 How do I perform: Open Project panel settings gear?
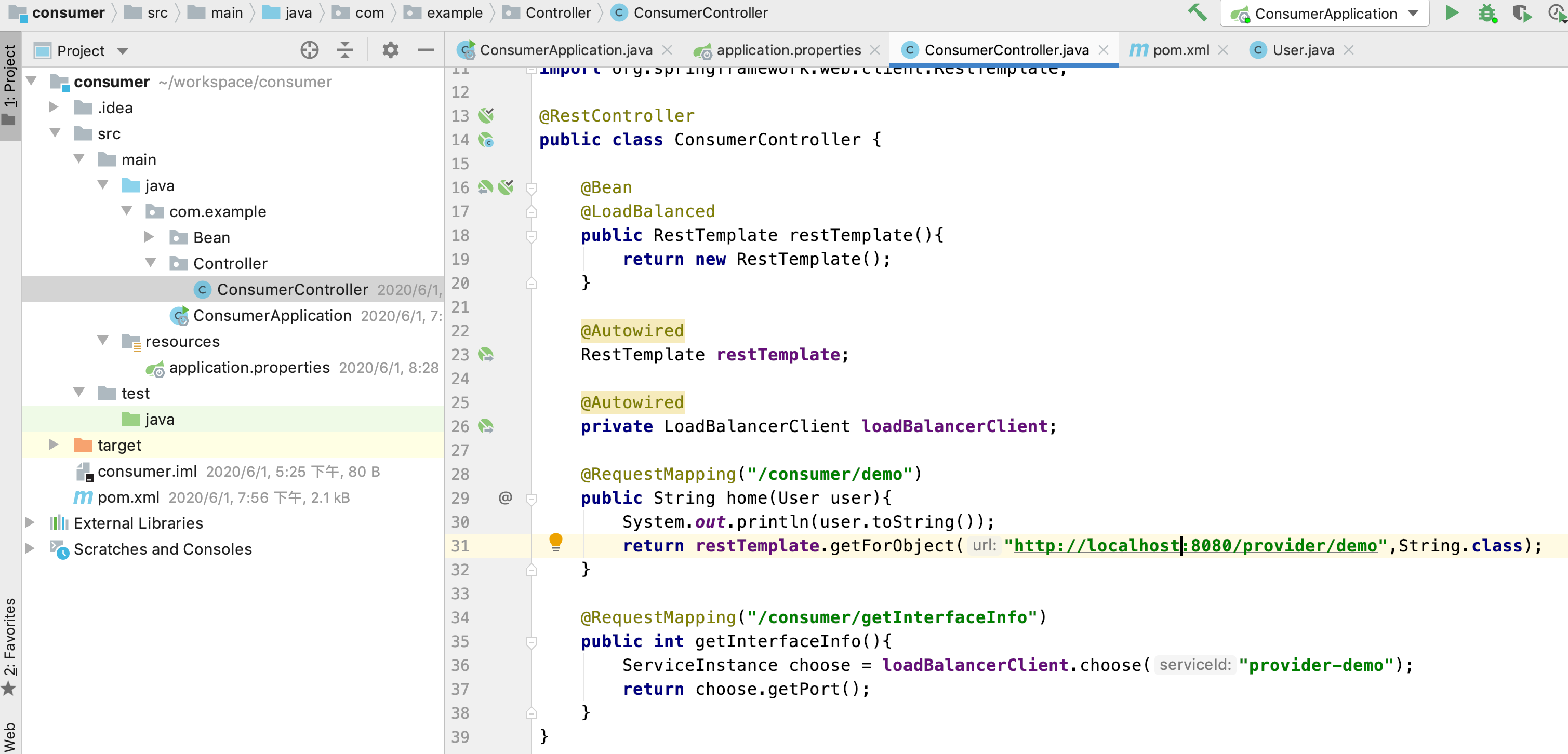click(x=390, y=50)
